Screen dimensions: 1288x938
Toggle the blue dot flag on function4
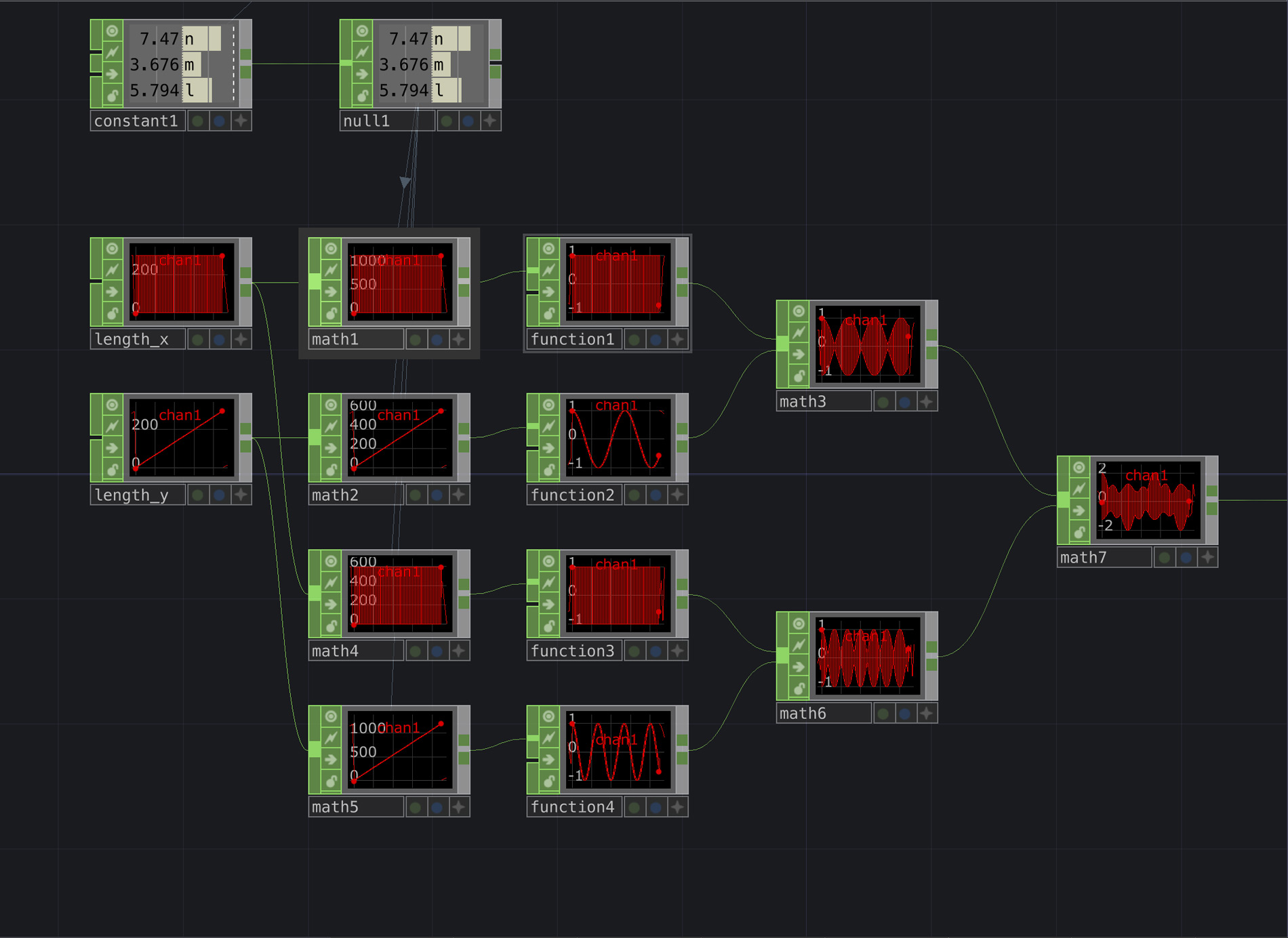(656, 807)
